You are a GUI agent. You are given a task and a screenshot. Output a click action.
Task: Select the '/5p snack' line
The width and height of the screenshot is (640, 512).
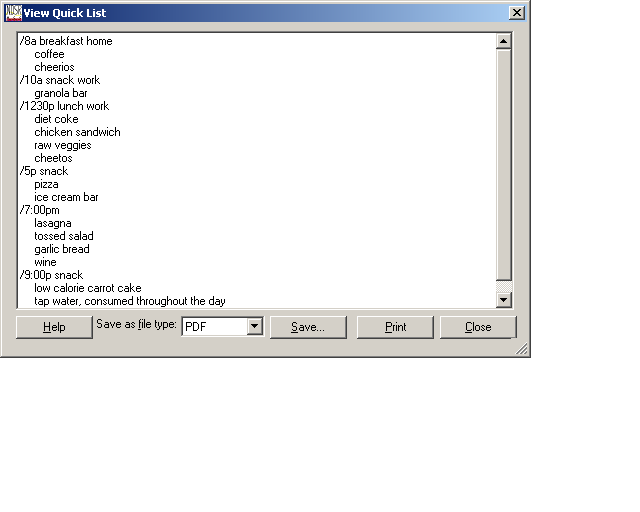pos(44,171)
